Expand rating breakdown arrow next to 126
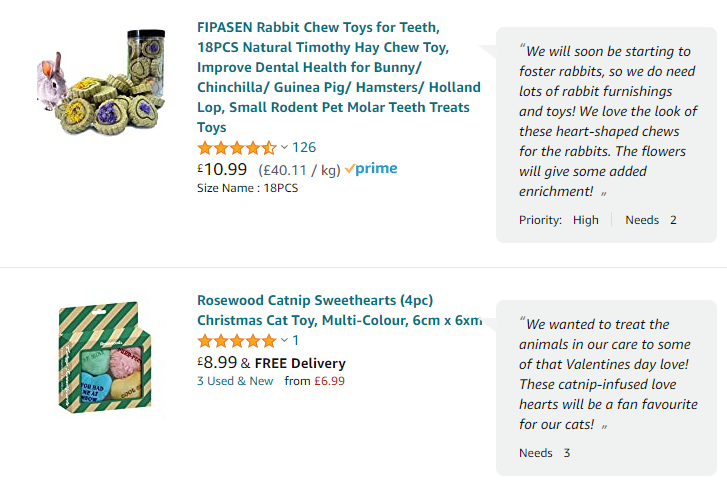 click(284, 148)
